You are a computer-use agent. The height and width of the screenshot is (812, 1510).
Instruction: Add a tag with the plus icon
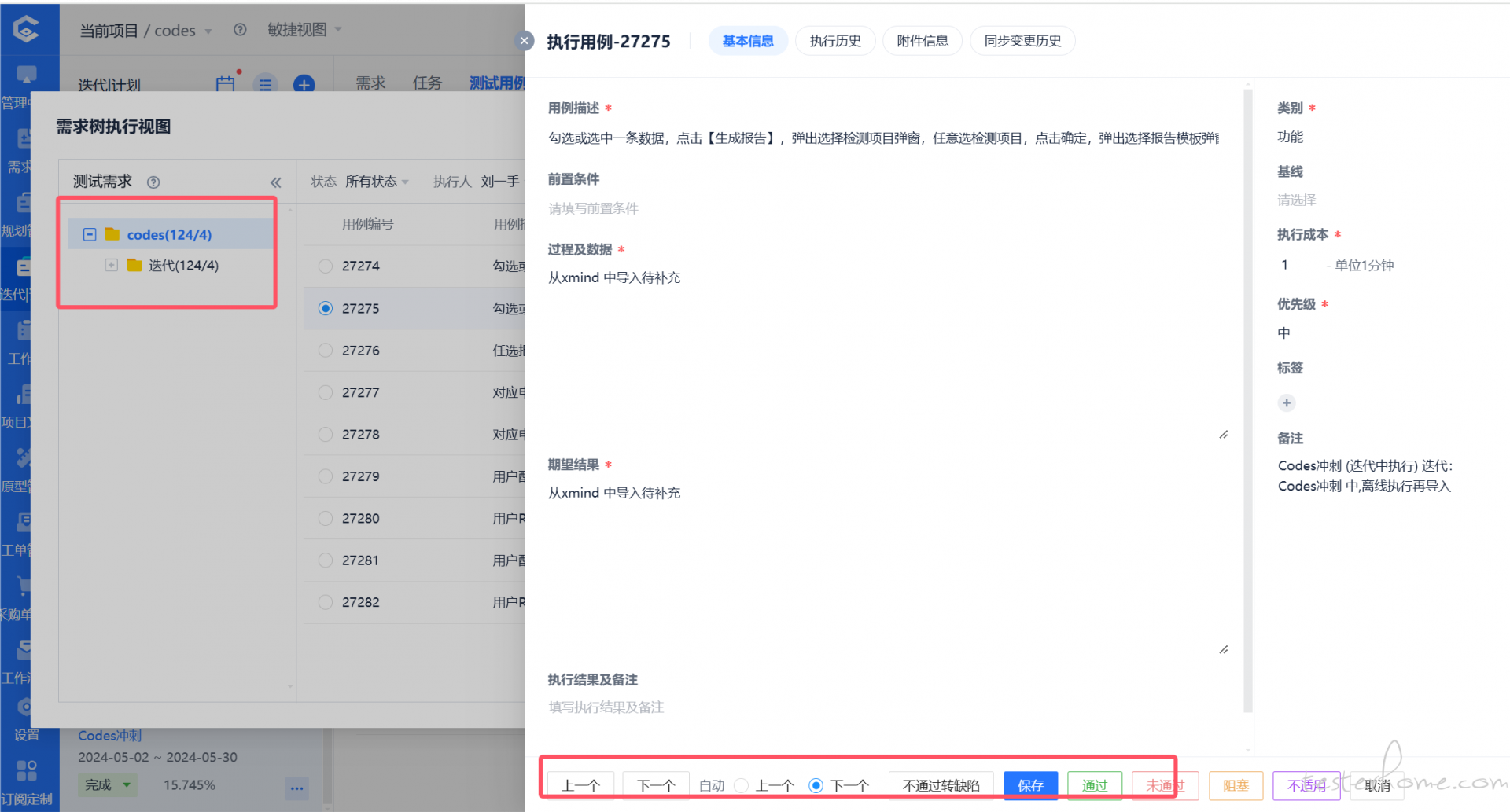point(1287,403)
